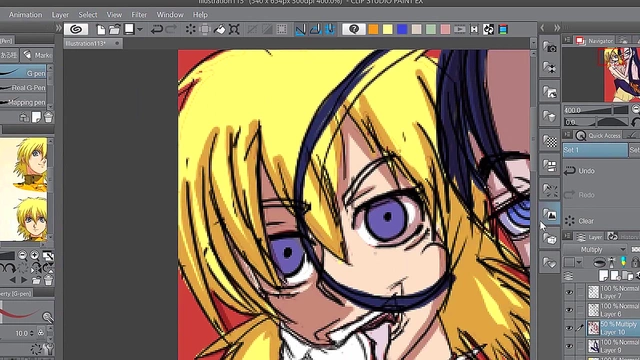Open the help question mark bubble
Screen dimensions: 640x360
[x=354, y=29]
